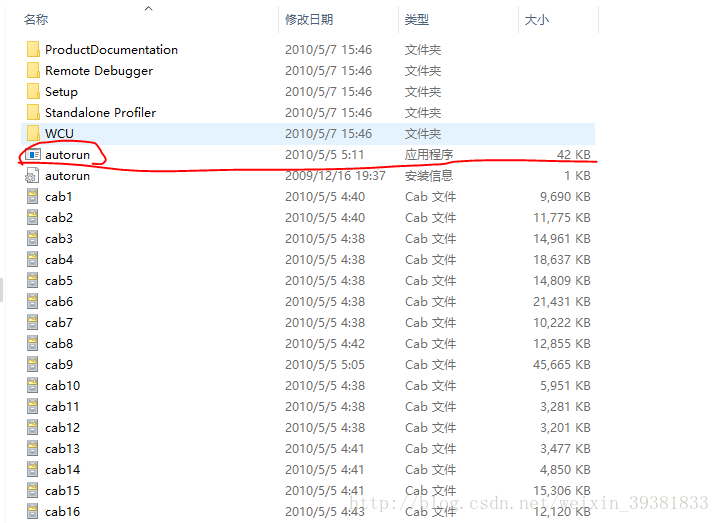Select the cab3 file name
Screen dimensions: 720x523
point(59,239)
